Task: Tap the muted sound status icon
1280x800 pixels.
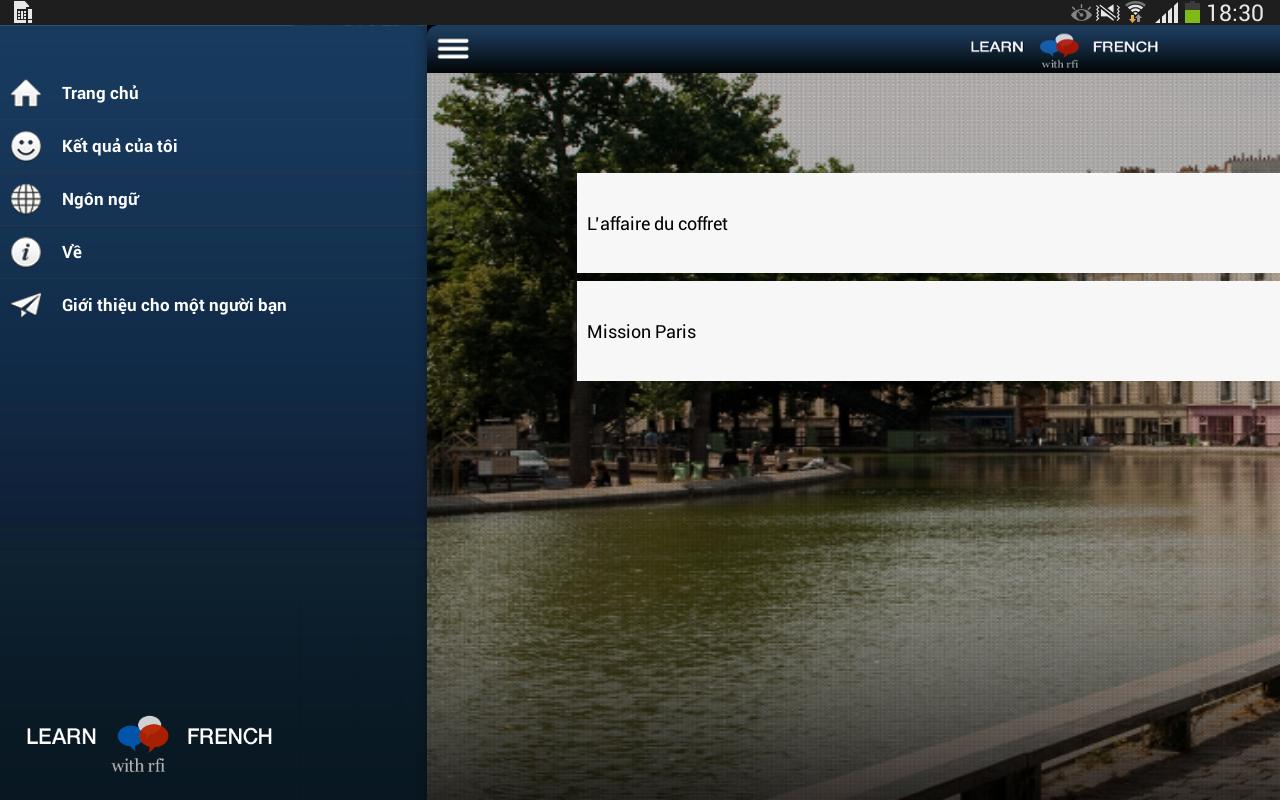Action: pos(1108,13)
